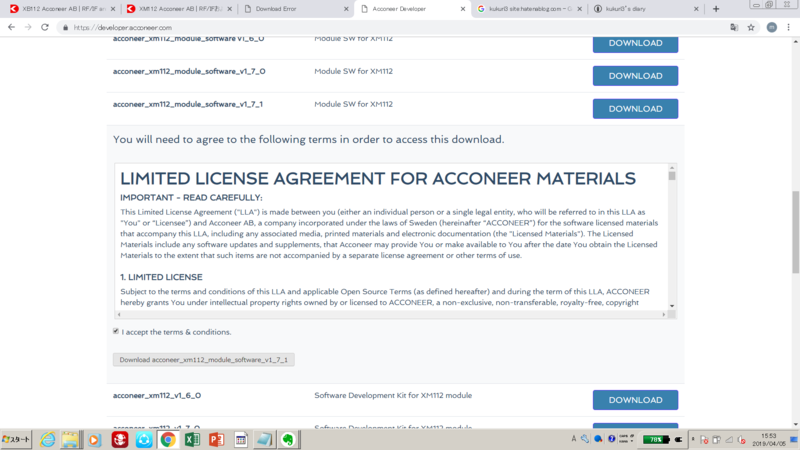800x450 pixels.
Task: Show hidden tray icons arrow
Action: coord(693,439)
